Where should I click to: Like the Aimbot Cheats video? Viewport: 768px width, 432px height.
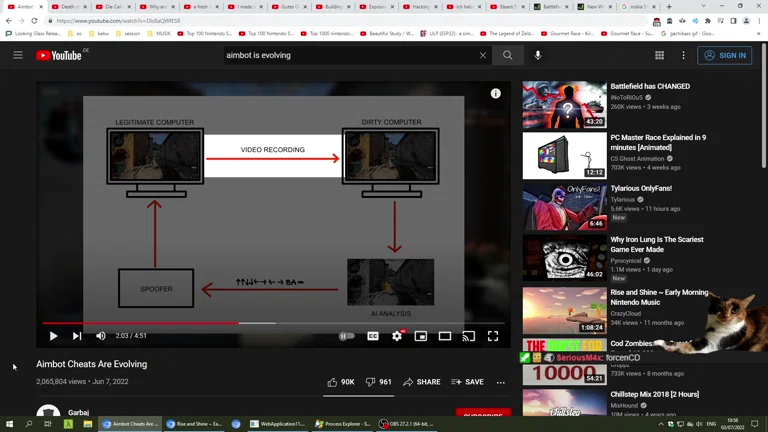(340, 382)
